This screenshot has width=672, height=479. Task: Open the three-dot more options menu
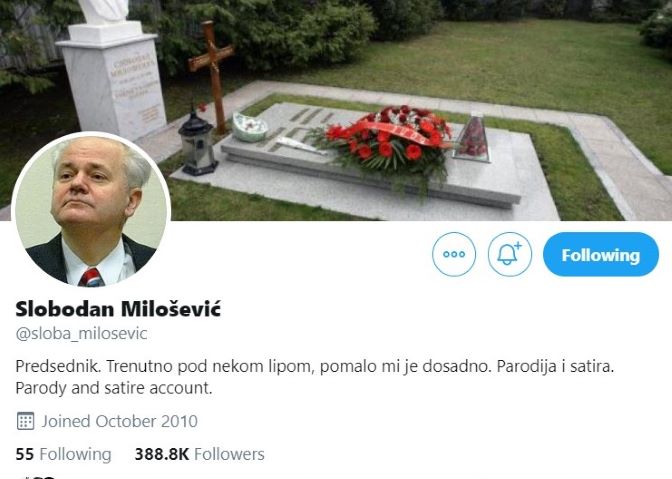(454, 254)
